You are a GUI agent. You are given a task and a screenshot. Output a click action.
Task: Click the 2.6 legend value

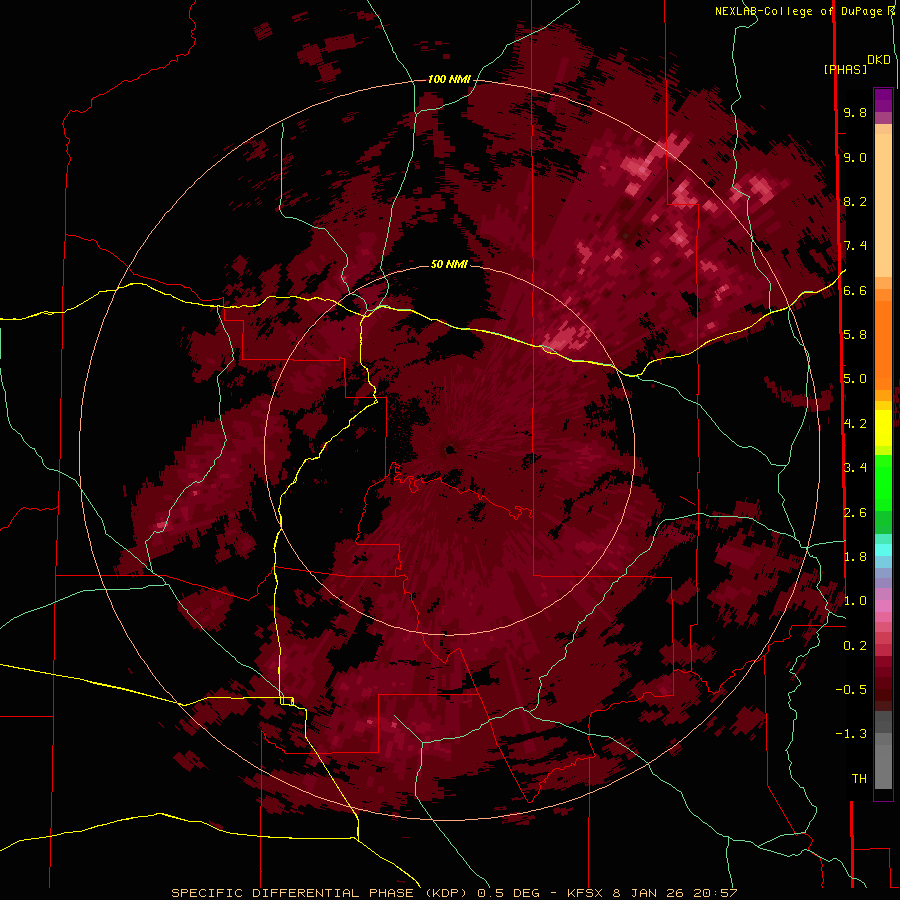855,513
